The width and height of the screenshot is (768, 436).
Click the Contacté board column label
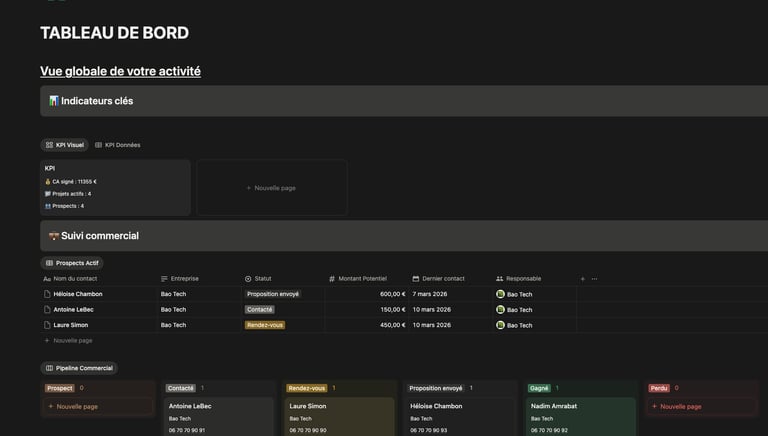(180, 388)
